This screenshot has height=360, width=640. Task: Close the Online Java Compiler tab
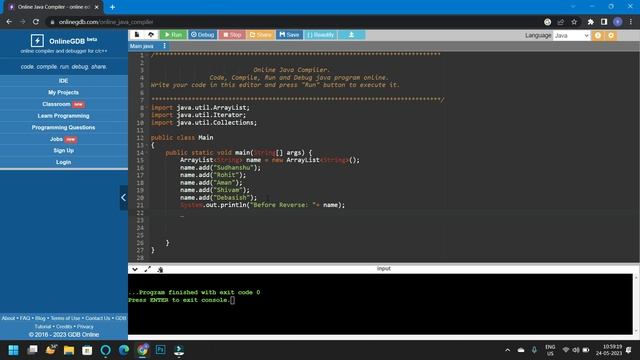coord(97,7)
